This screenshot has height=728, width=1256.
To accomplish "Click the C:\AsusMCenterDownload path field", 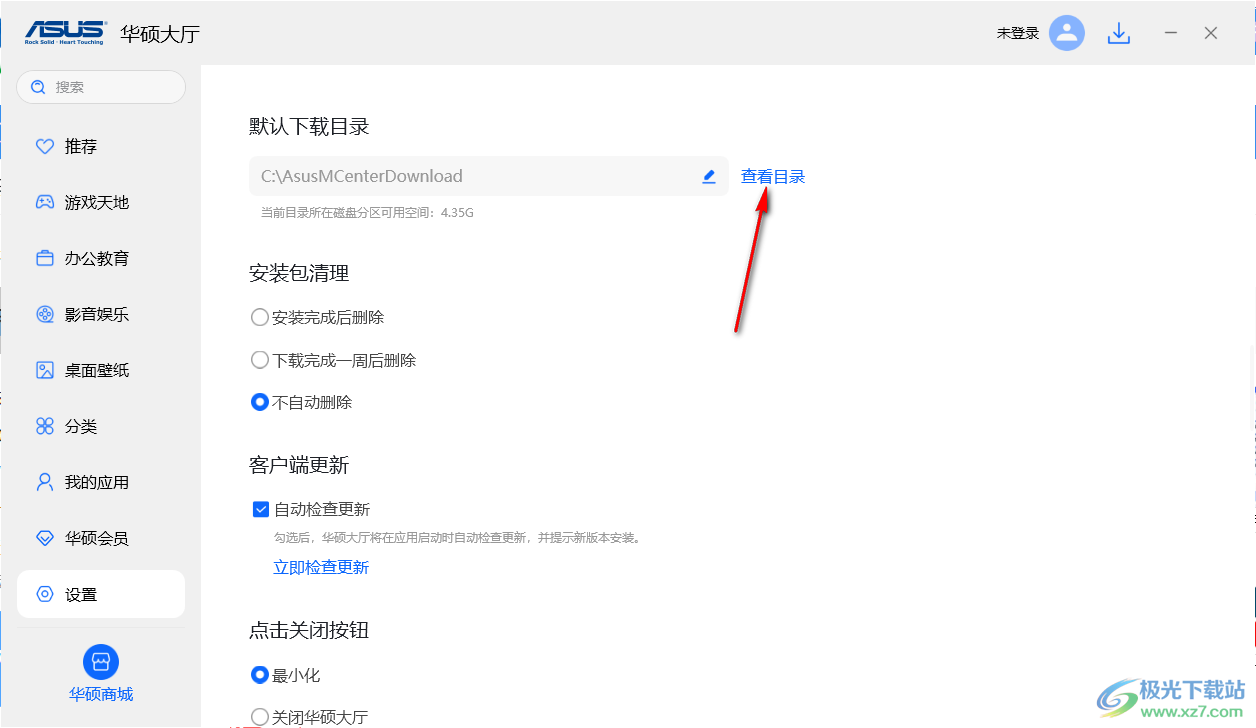I will 489,176.
